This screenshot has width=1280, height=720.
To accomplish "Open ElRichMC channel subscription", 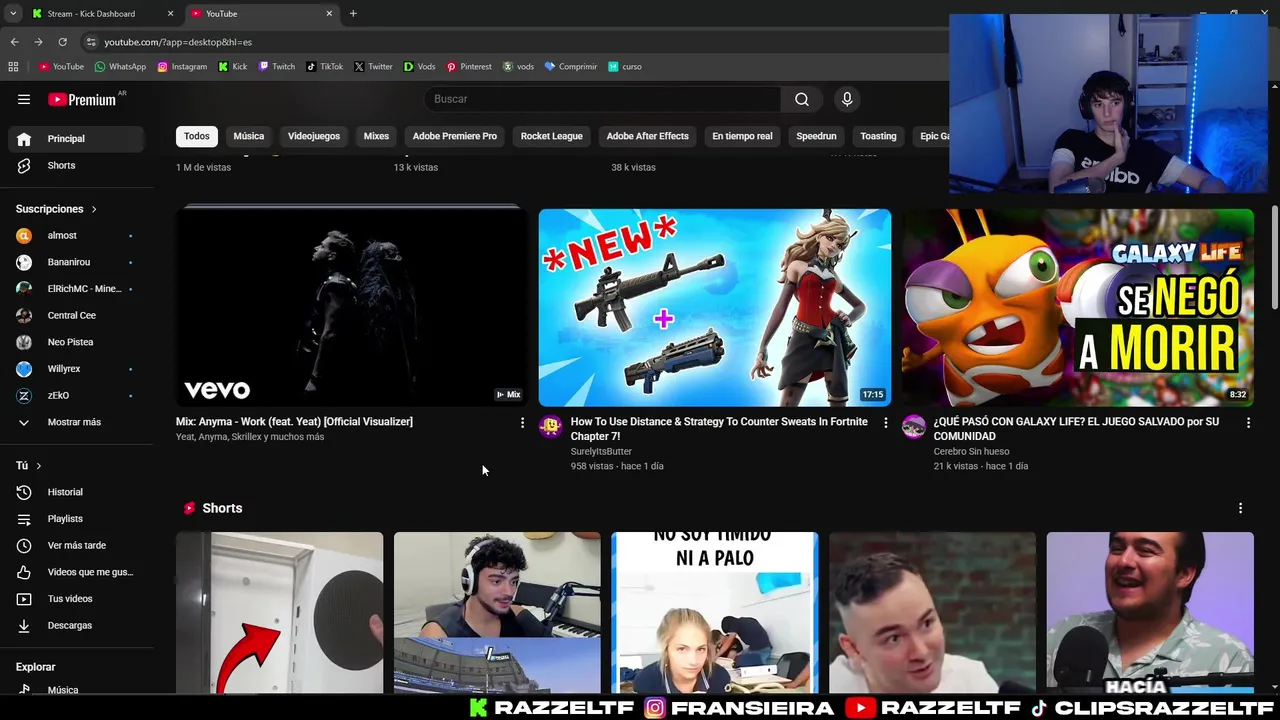I will [x=77, y=288].
